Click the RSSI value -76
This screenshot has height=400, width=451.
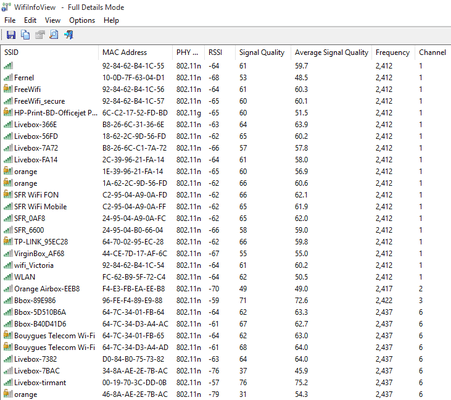(x=214, y=371)
